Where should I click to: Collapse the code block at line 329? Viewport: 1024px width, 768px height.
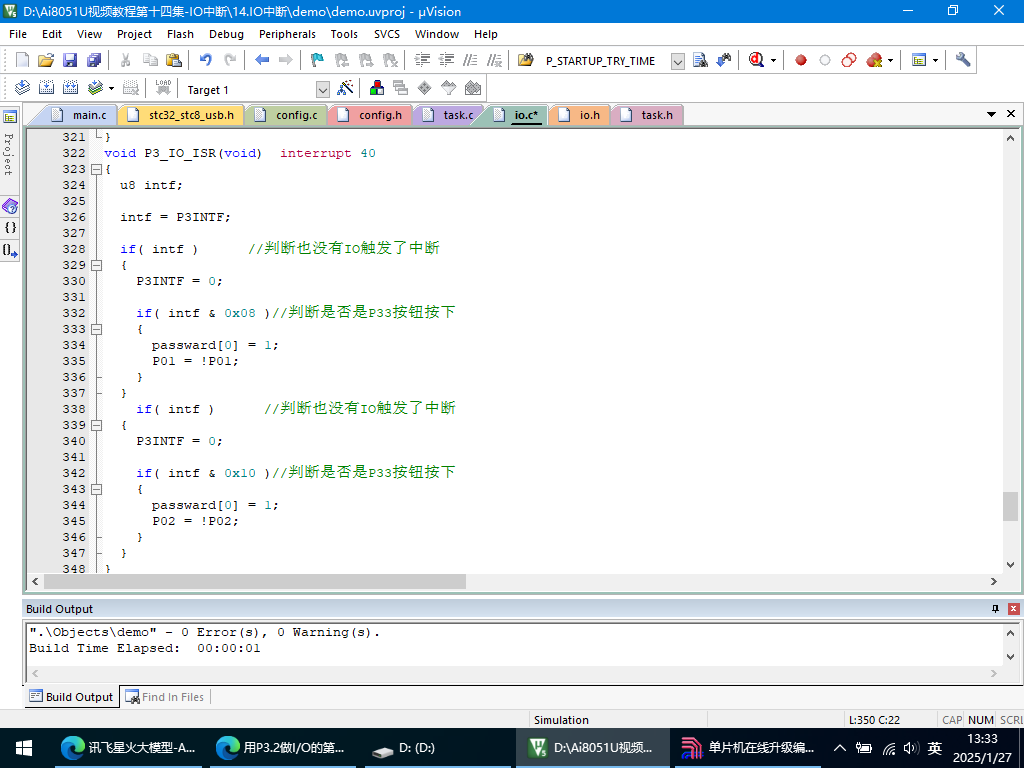96,265
